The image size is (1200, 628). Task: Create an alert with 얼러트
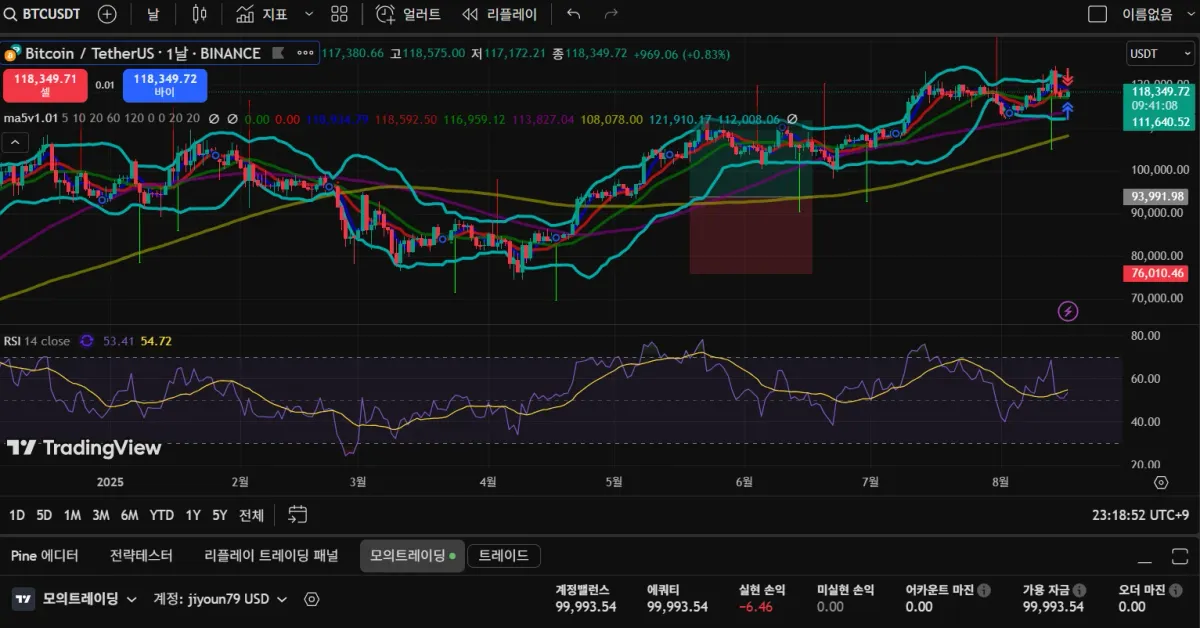tap(408, 14)
